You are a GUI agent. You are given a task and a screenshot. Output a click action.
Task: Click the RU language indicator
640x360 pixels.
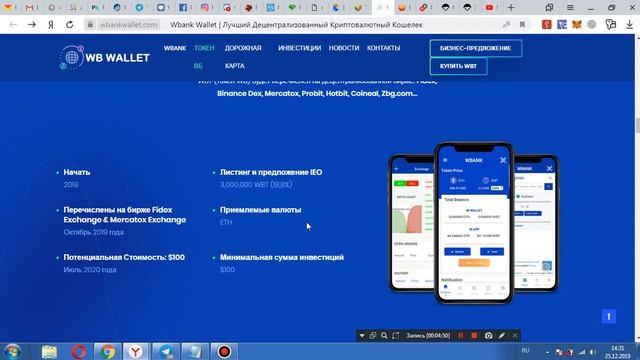pos(525,351)
